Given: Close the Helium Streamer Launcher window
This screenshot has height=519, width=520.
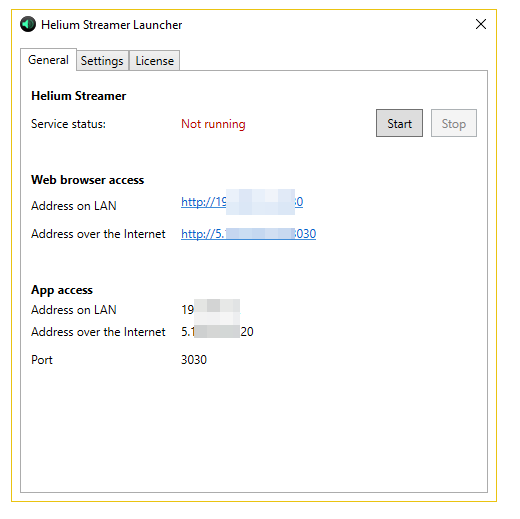Looking at the screenshot, I should point(481,24).
